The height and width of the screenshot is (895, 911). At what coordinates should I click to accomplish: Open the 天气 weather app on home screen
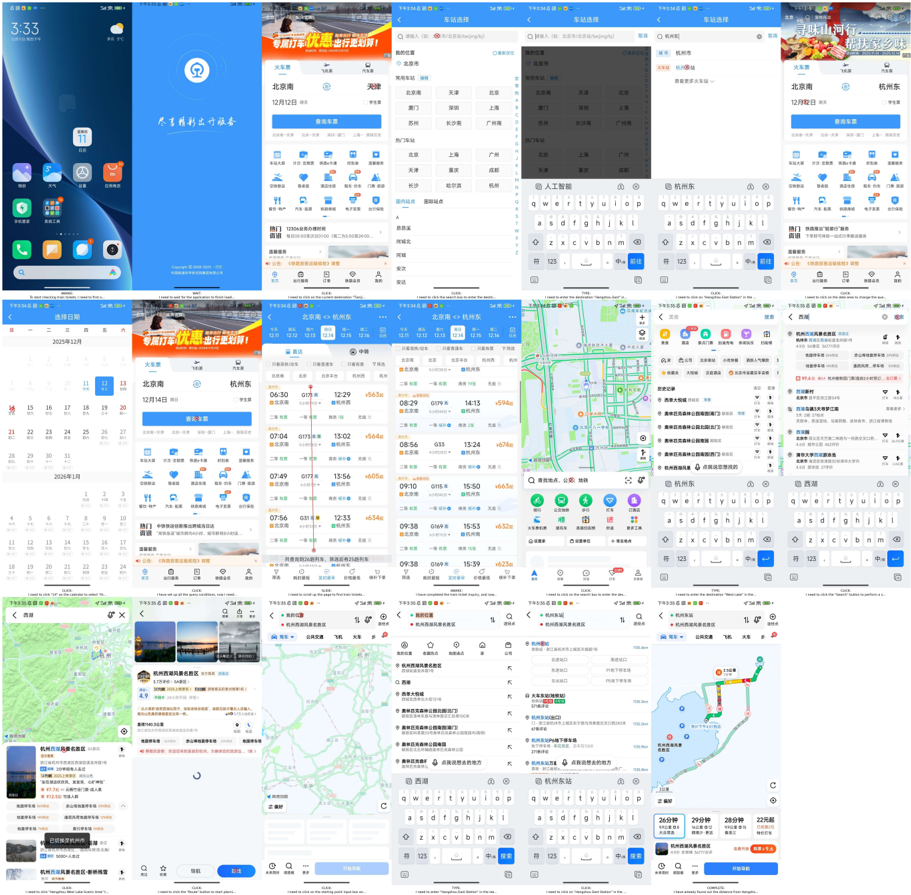pyautogui.click(x=52, y=173)
